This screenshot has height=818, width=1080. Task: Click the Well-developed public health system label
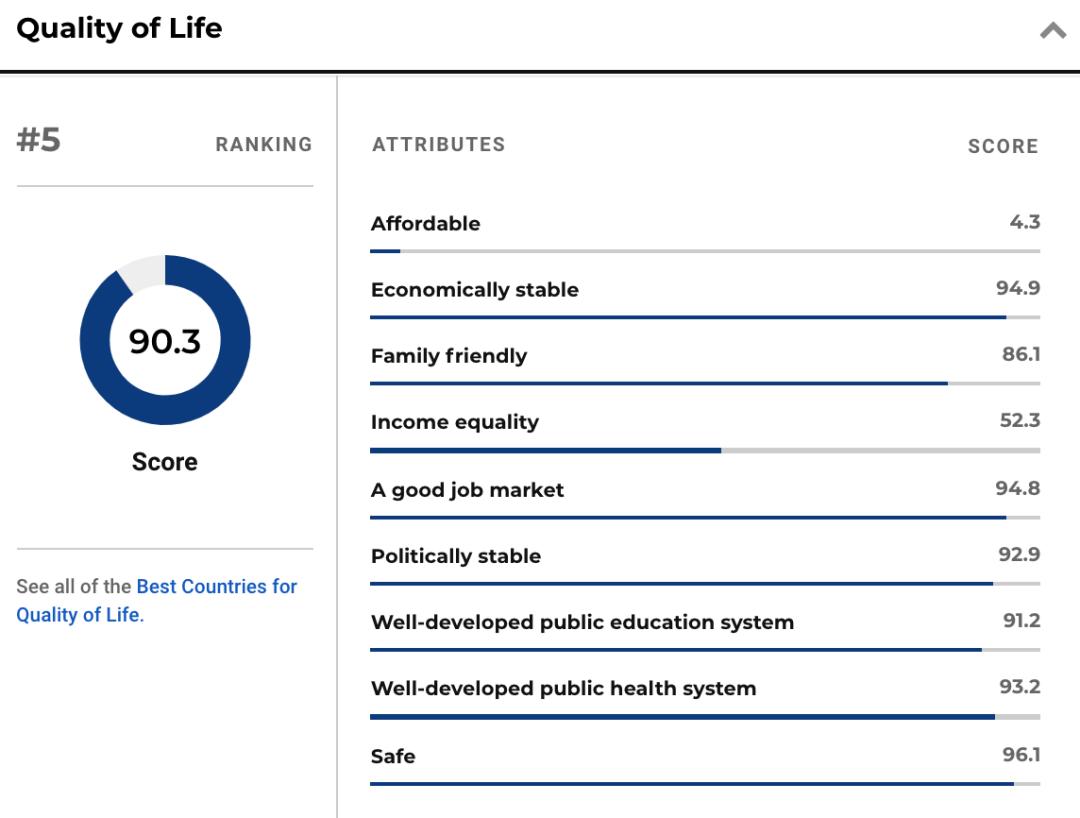(563, 689)
